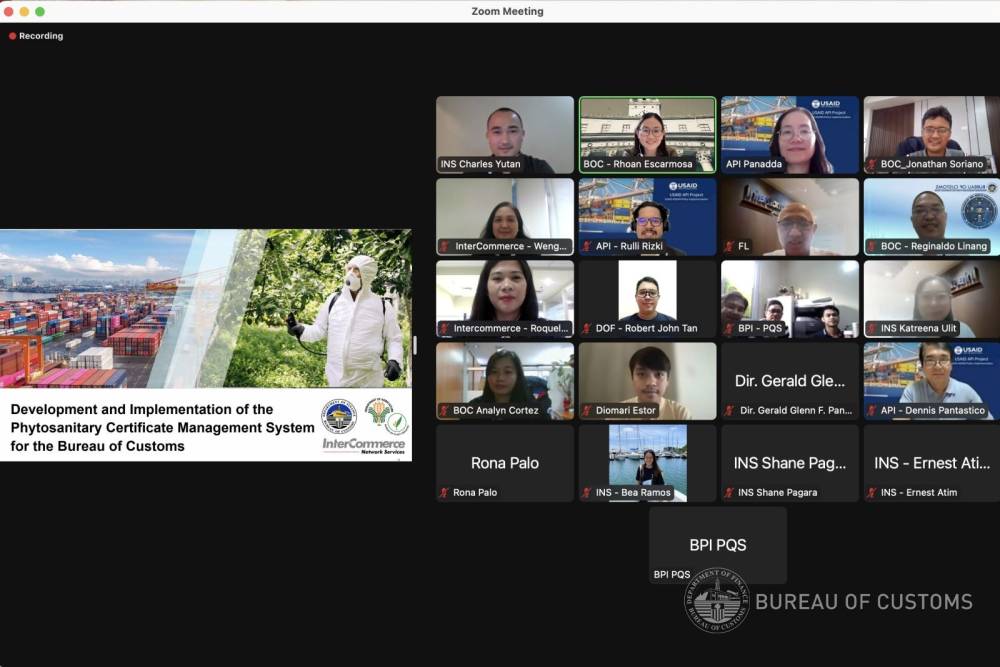Click muted mic icon beside BOC_Jonathan Soriano
Viewport: 1000px width, 667px height.
click(x=872, y=164)
